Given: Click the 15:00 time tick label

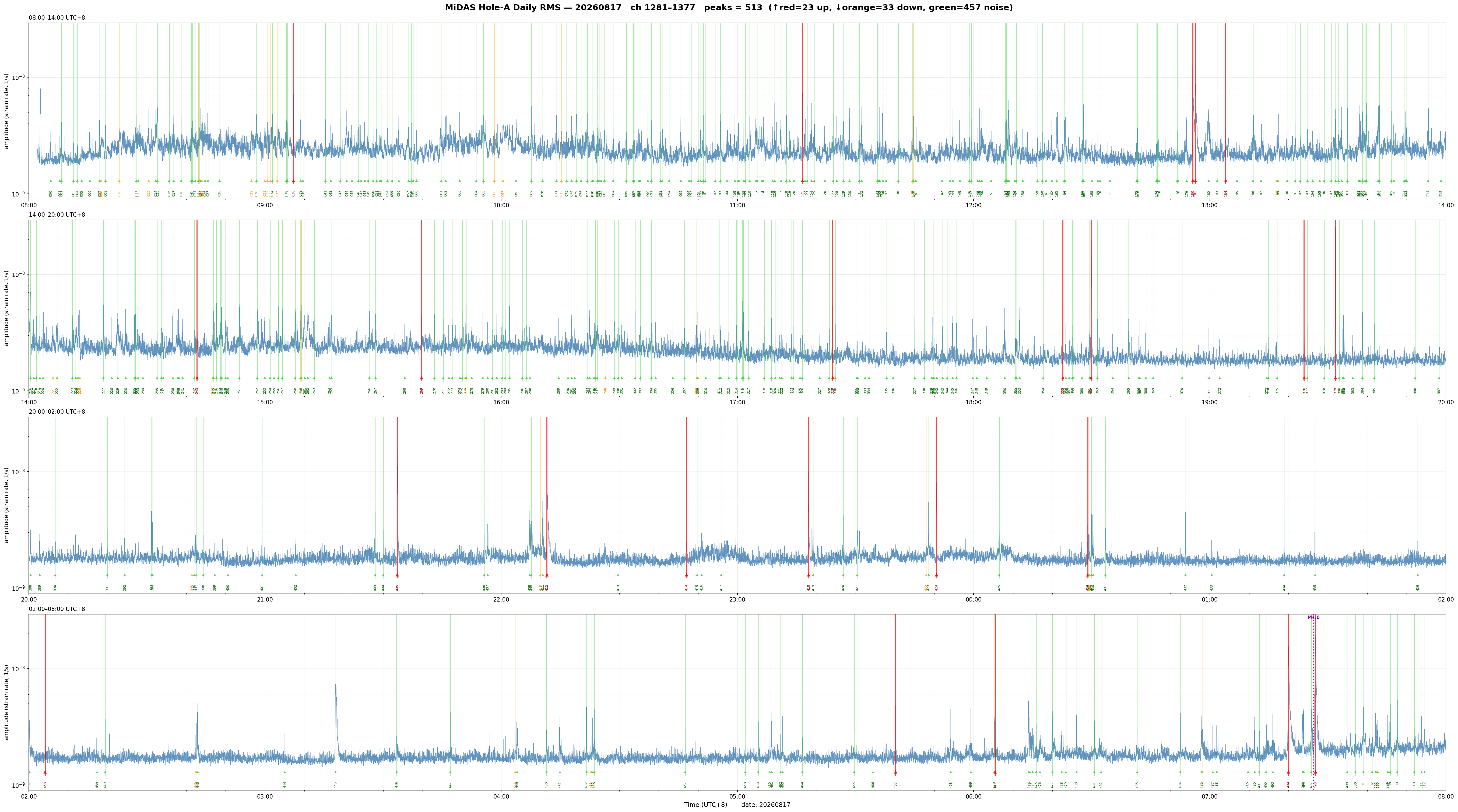Looking at the screenshot, I should 265,402.
